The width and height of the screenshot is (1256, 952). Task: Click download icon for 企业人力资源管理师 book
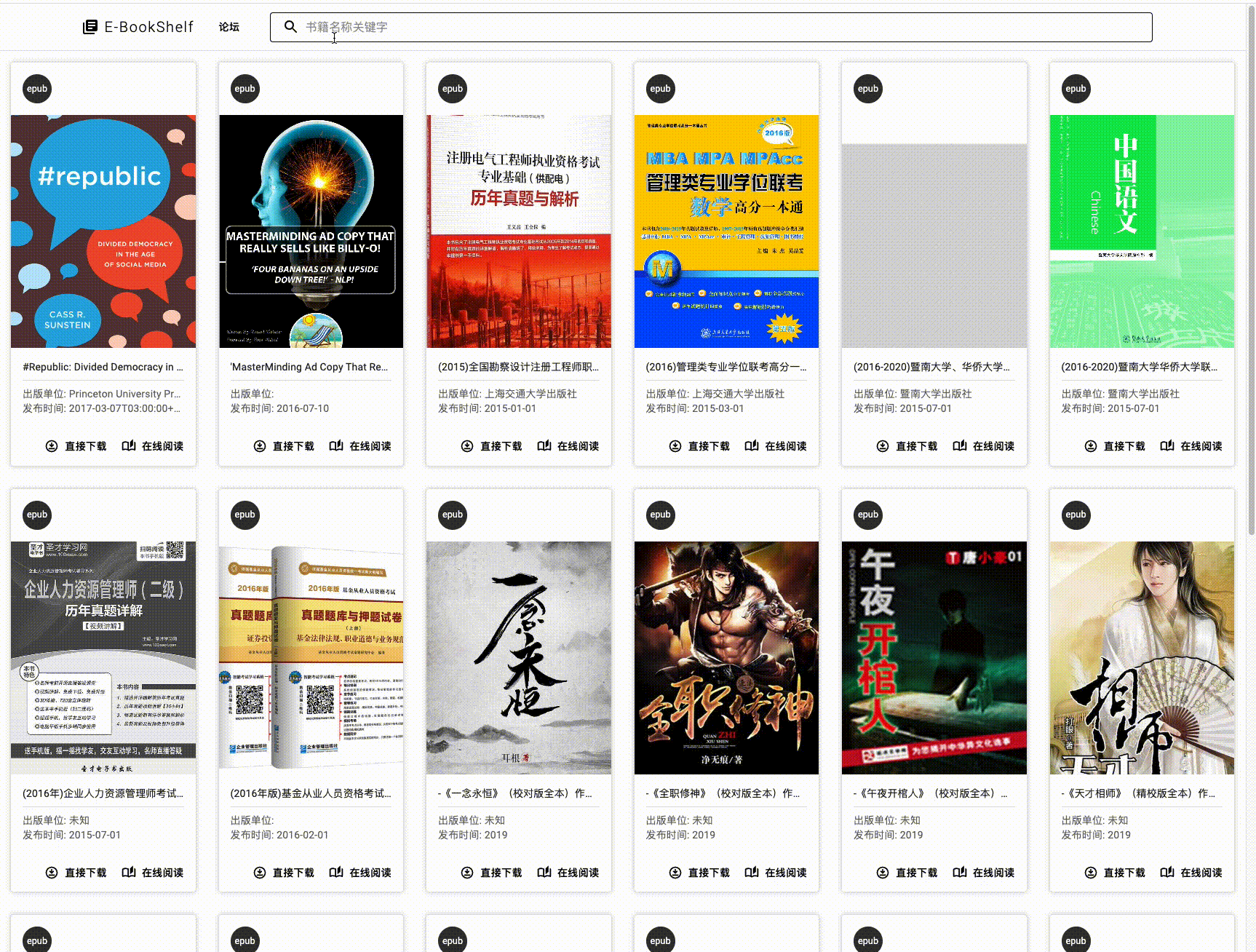(x=52, y=873)
